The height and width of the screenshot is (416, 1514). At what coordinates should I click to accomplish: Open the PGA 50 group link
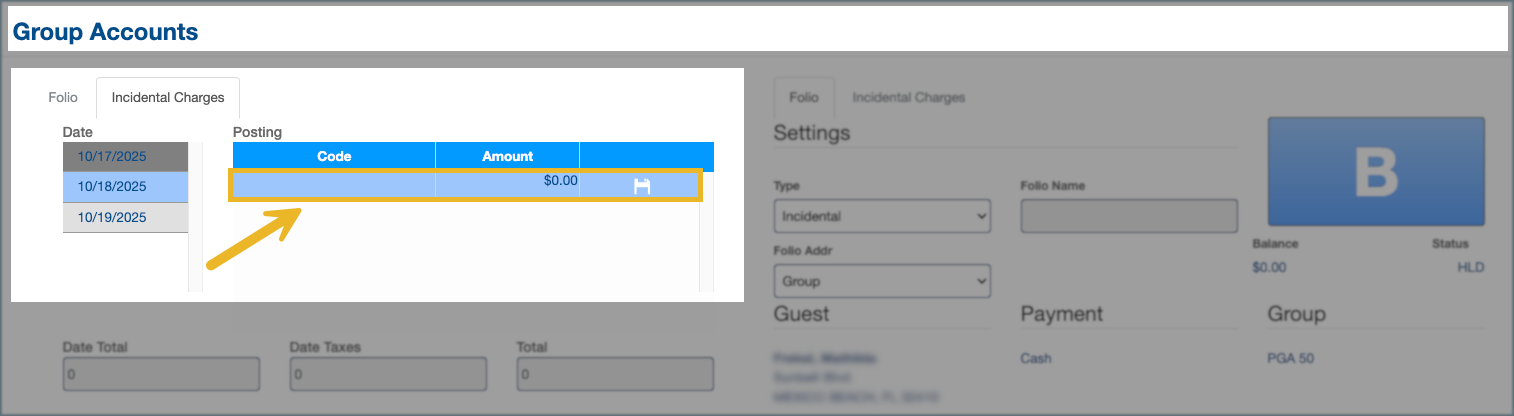pos(1291,358)
